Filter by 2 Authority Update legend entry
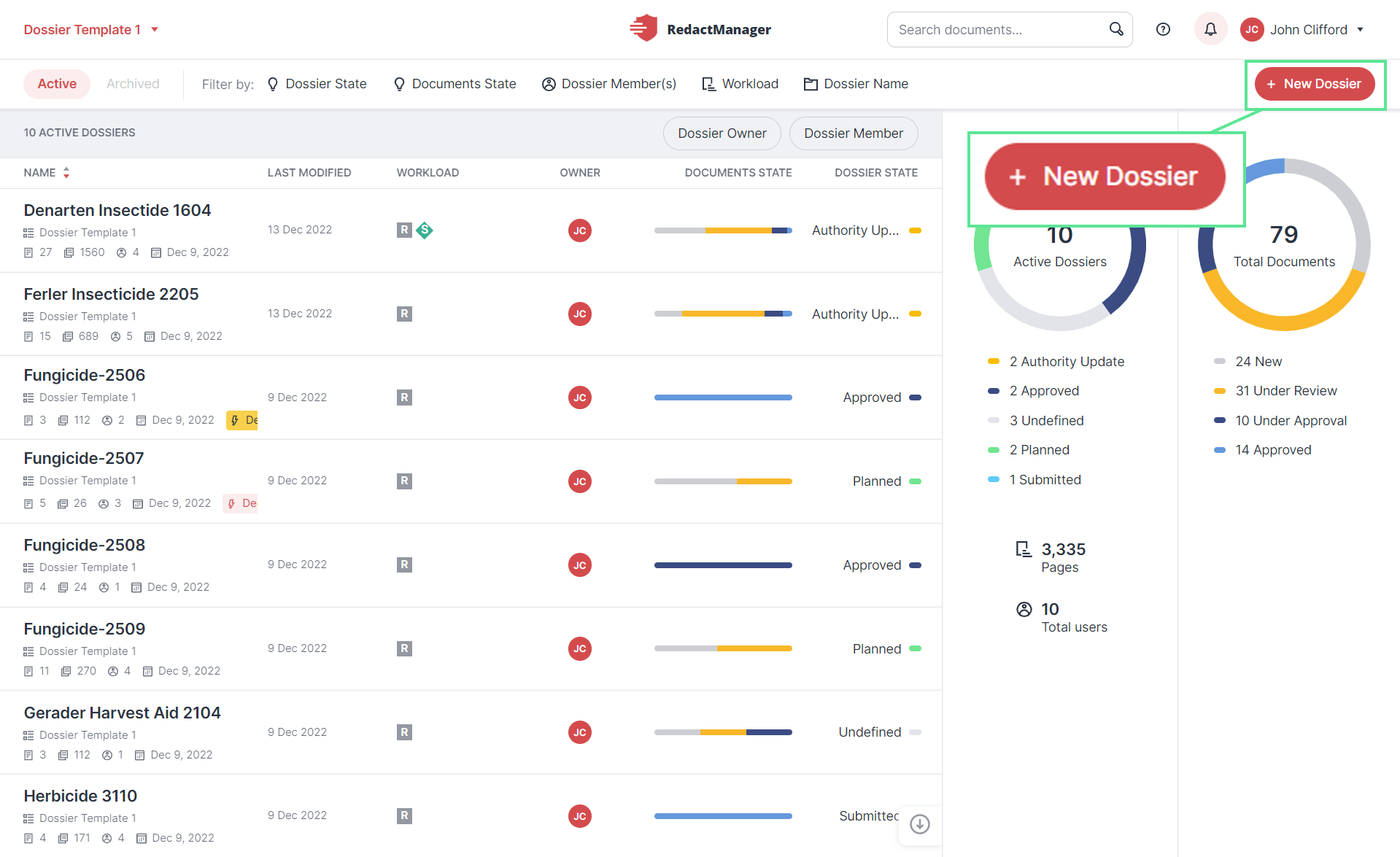The height and width of the screenshot is (857, 1400). pyautogui.click(x=1056, y=362)
